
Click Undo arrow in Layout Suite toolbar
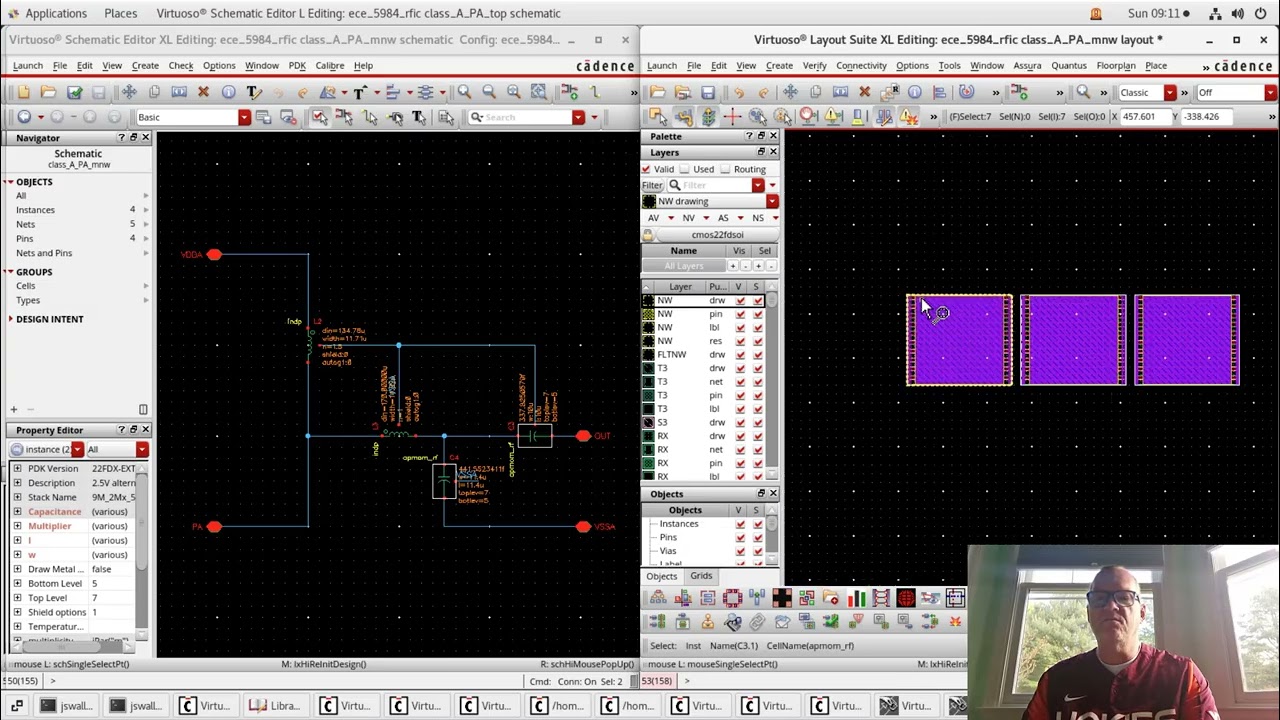[738, 92]
